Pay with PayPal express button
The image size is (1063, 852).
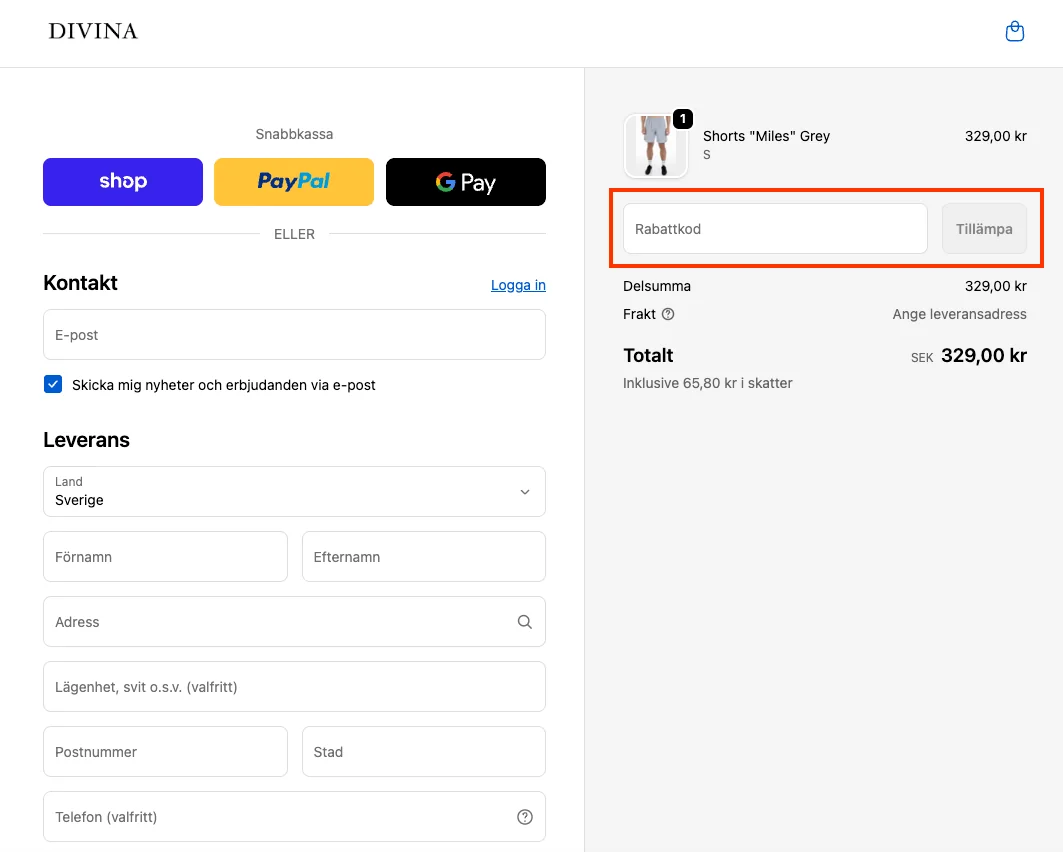point(294,182)
